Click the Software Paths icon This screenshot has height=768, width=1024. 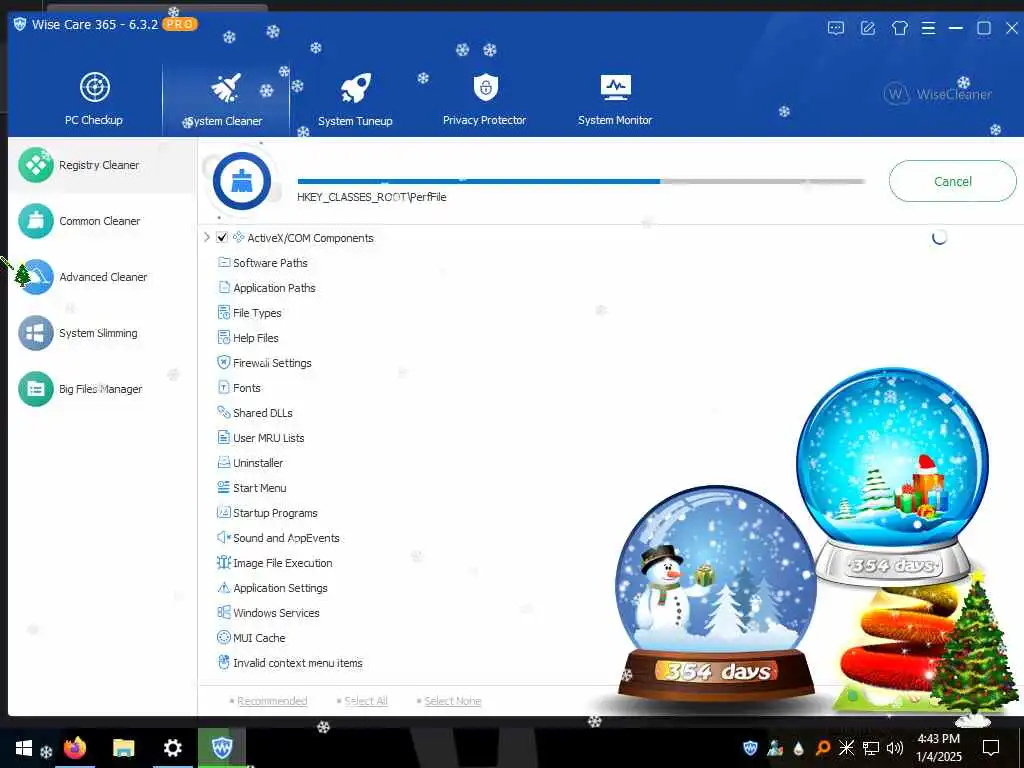(x=224, y=262)
